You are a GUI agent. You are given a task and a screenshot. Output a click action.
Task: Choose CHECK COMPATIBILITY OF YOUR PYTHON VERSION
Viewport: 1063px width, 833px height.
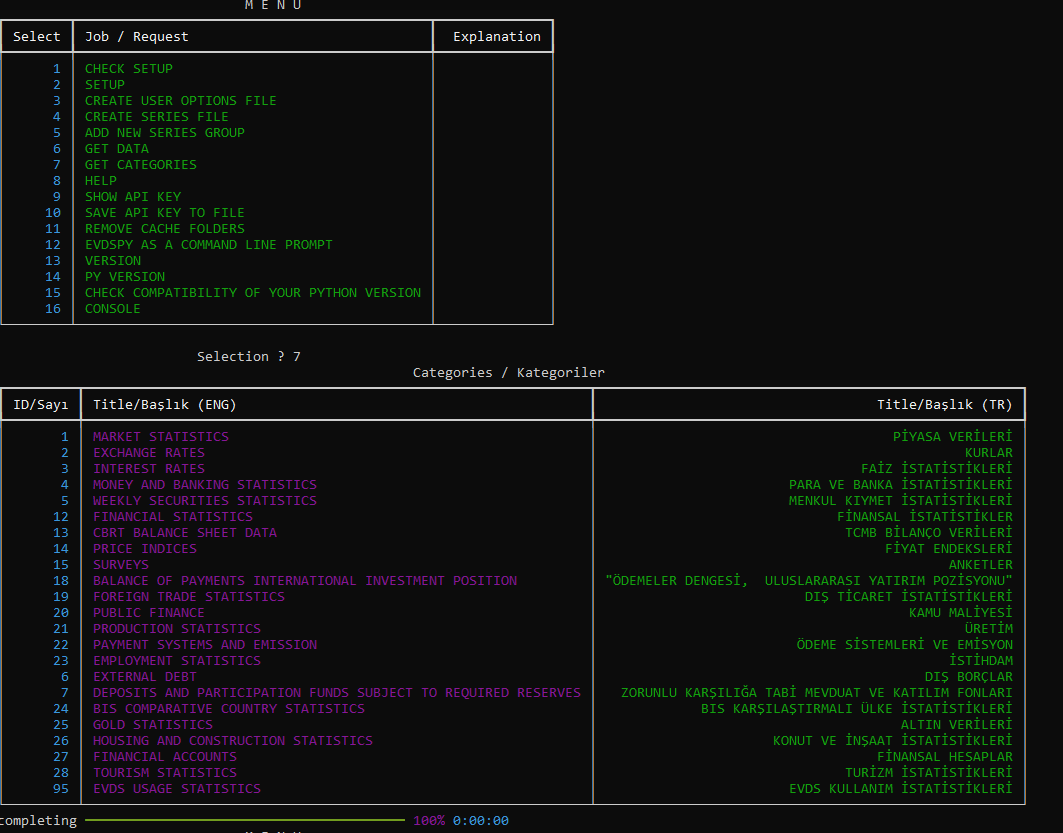coord(252,293)
